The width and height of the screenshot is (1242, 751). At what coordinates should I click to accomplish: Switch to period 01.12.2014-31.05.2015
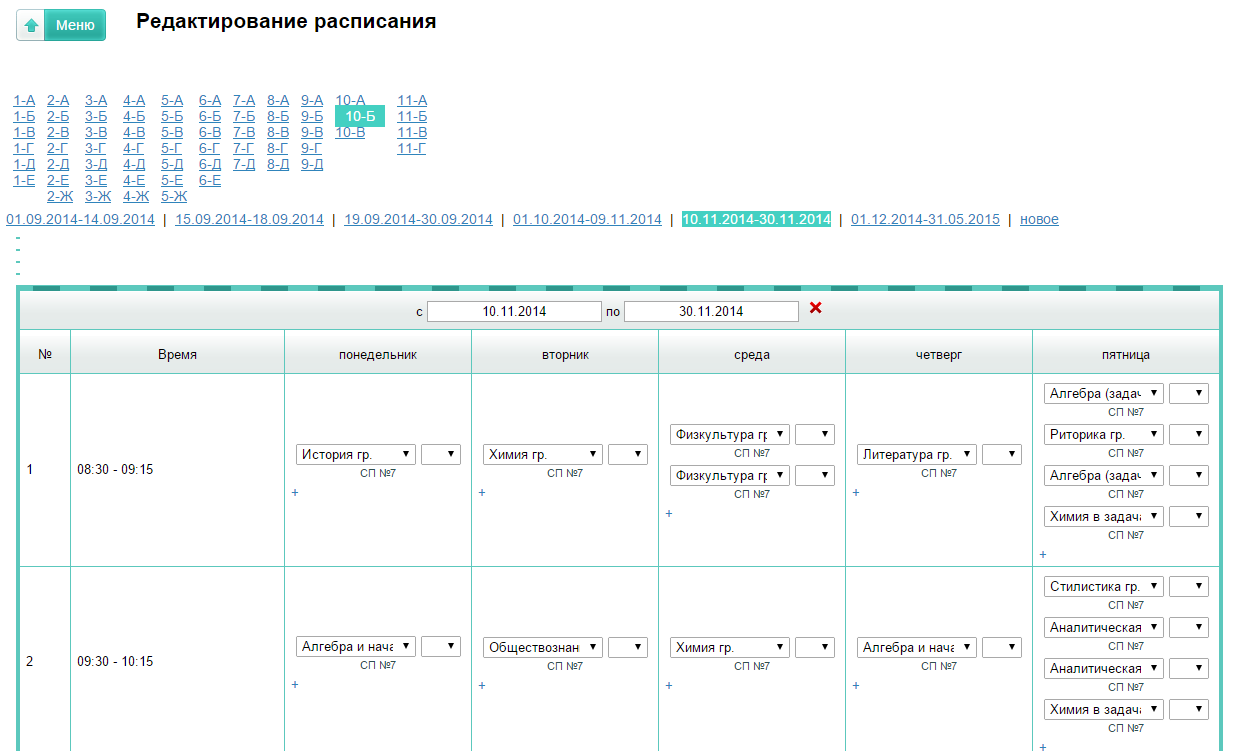pyautogui.click(x=925, y=219)
